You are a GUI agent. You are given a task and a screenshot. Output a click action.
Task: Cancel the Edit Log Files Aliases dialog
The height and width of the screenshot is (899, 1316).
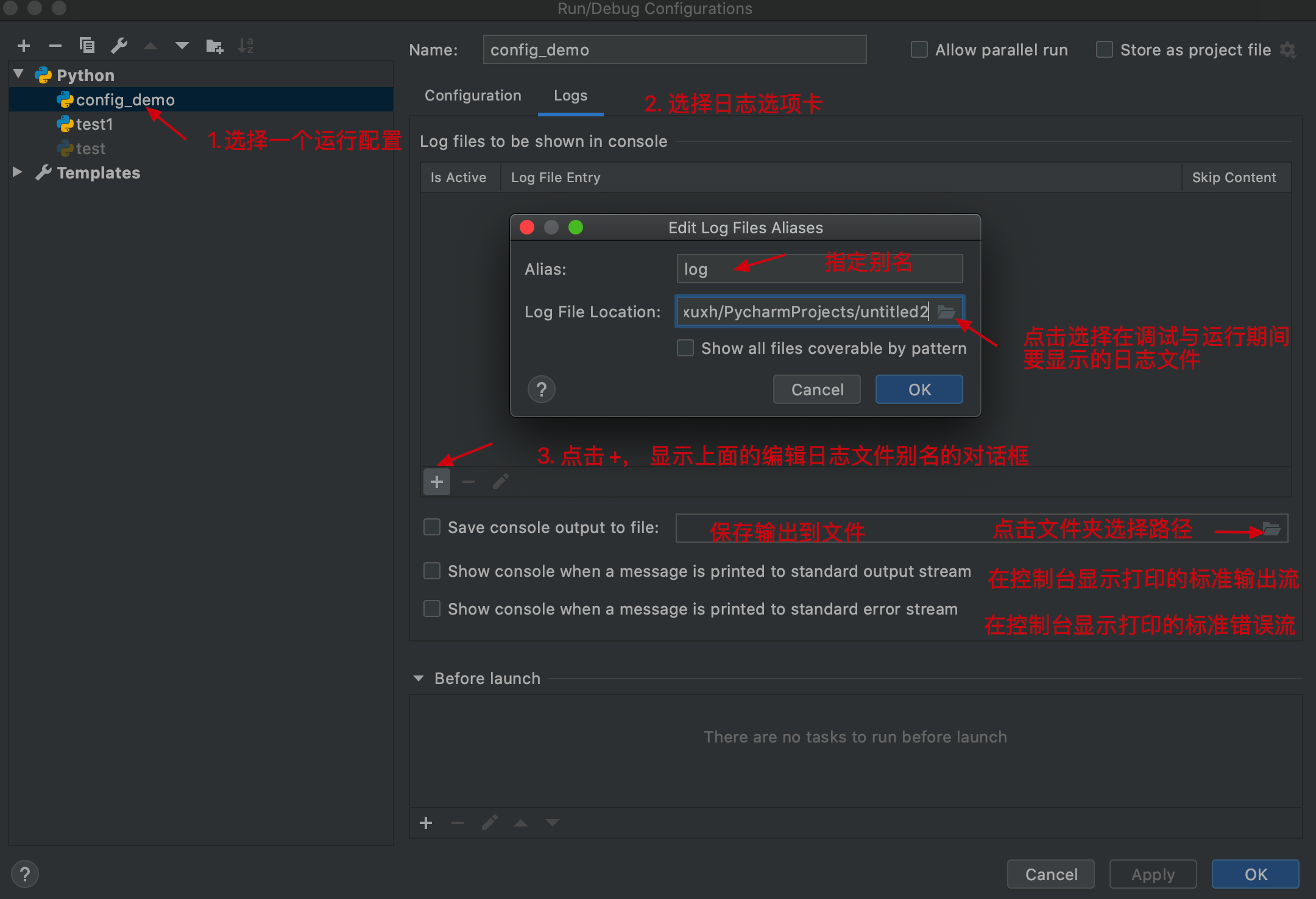817,389
